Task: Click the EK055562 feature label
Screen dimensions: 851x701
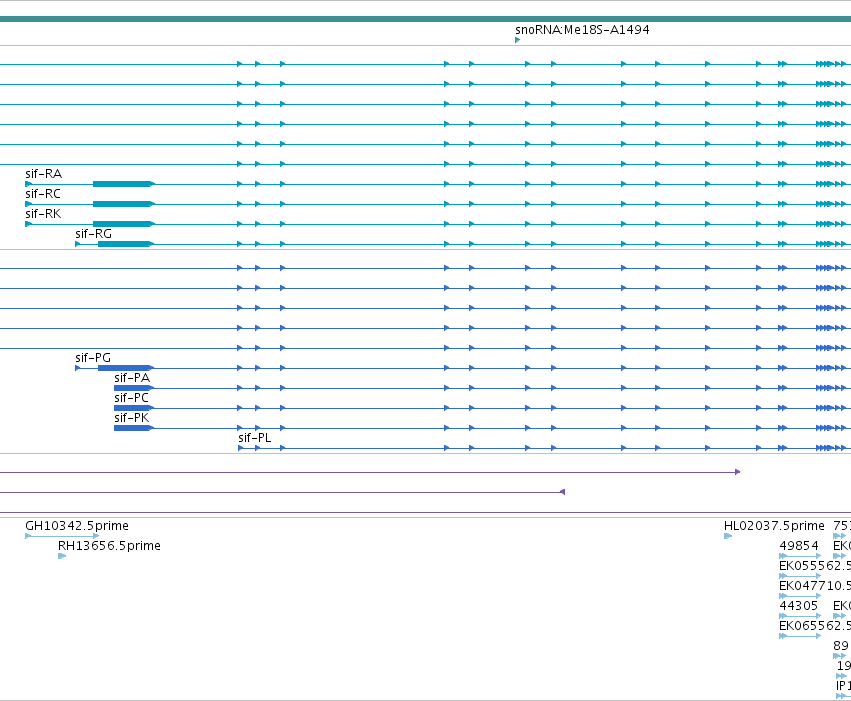Action: (815, 566)
